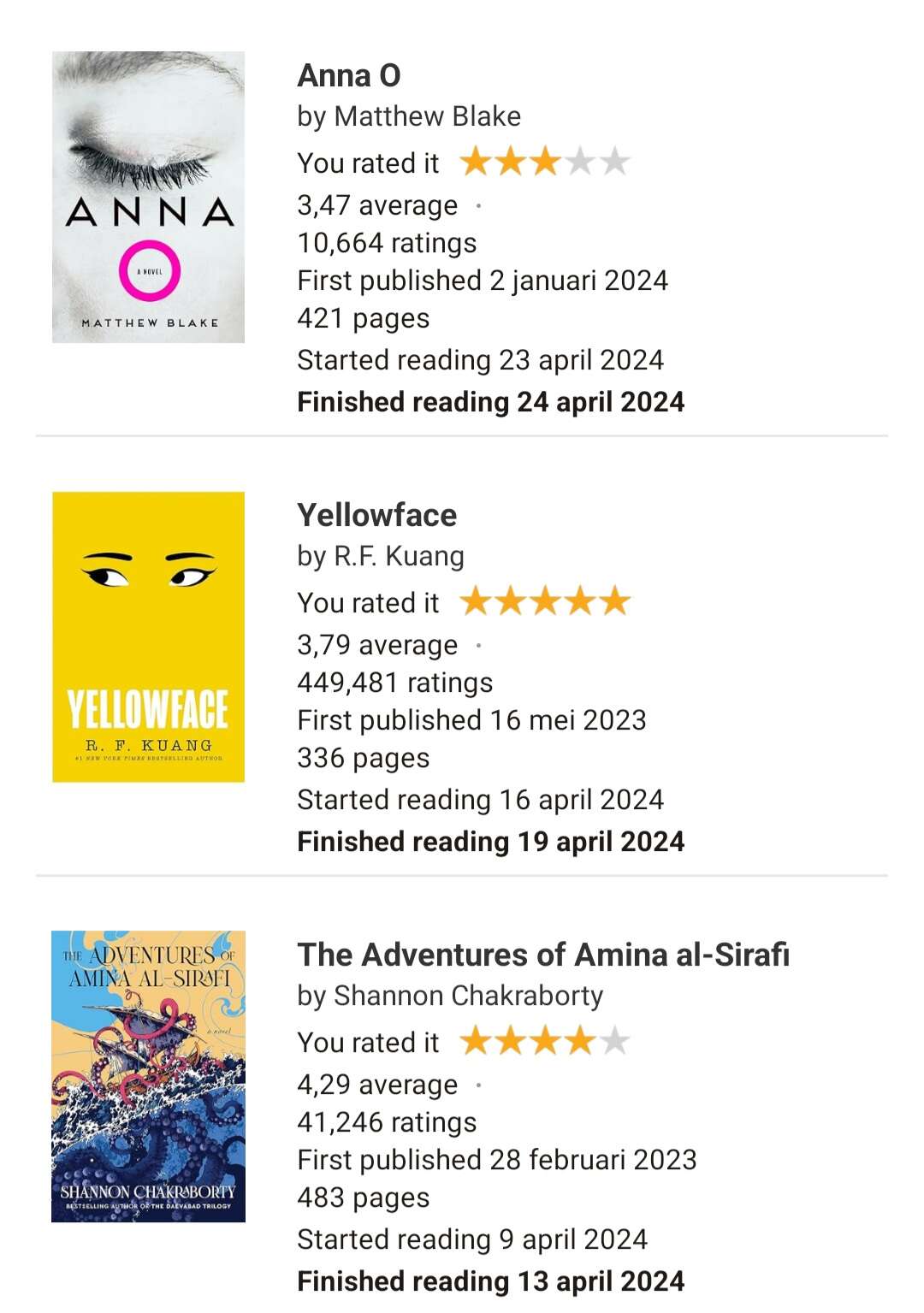Open author Matthew Blake's page
Image resolution: width=924 pixels, height=1313 pixels.
click(x=428, y=116)
